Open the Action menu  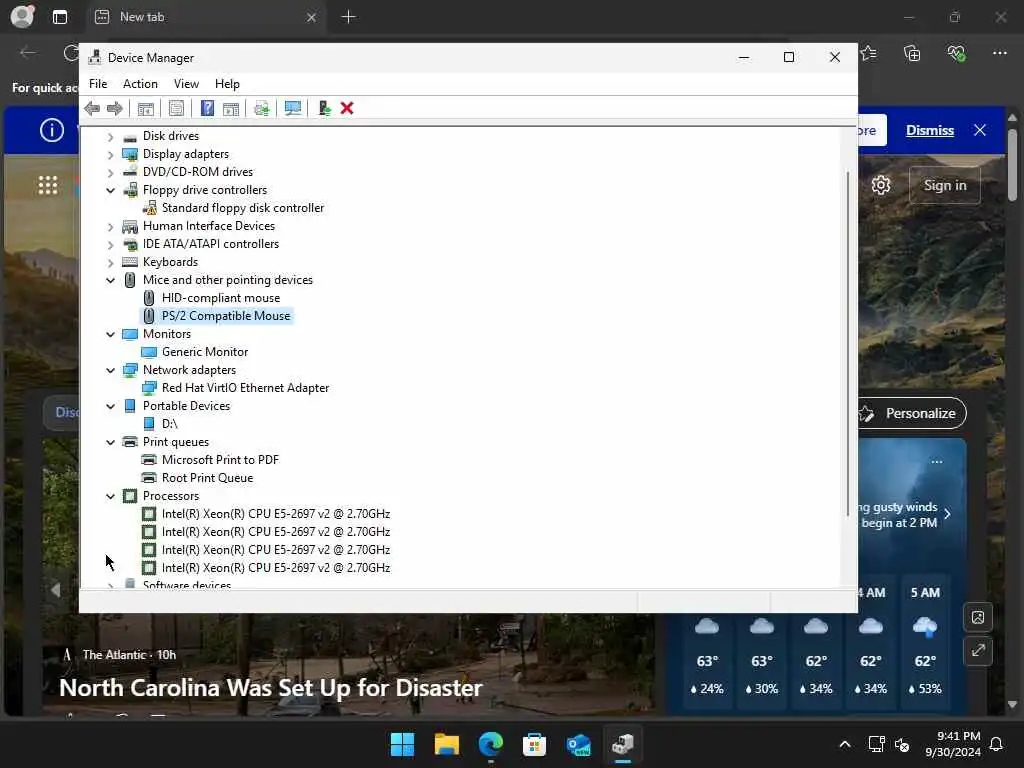tap(140, 84)
